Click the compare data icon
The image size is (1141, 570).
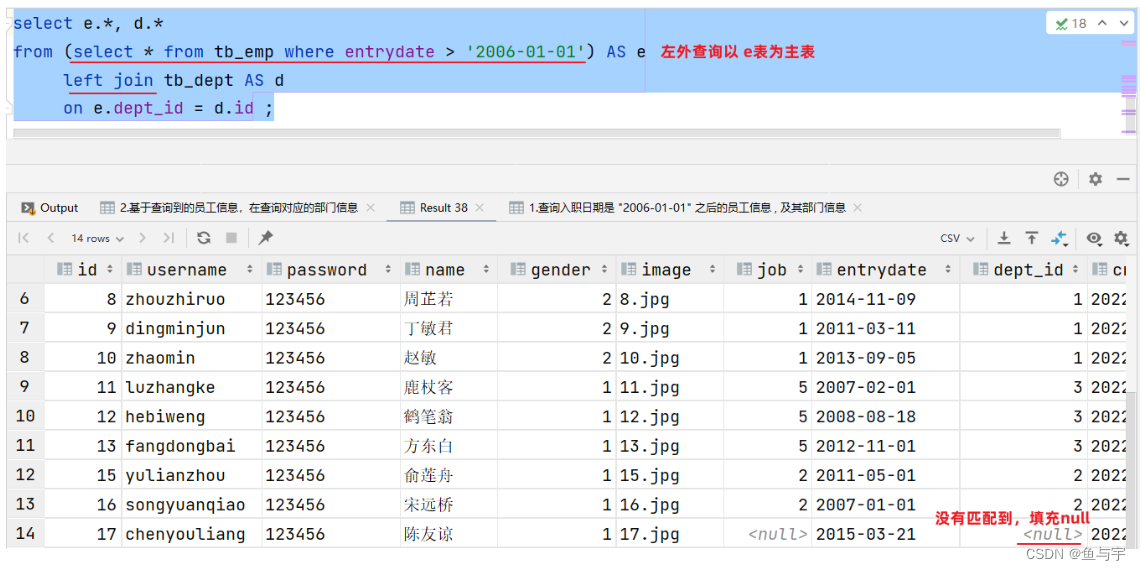(x=1059, y=238)
